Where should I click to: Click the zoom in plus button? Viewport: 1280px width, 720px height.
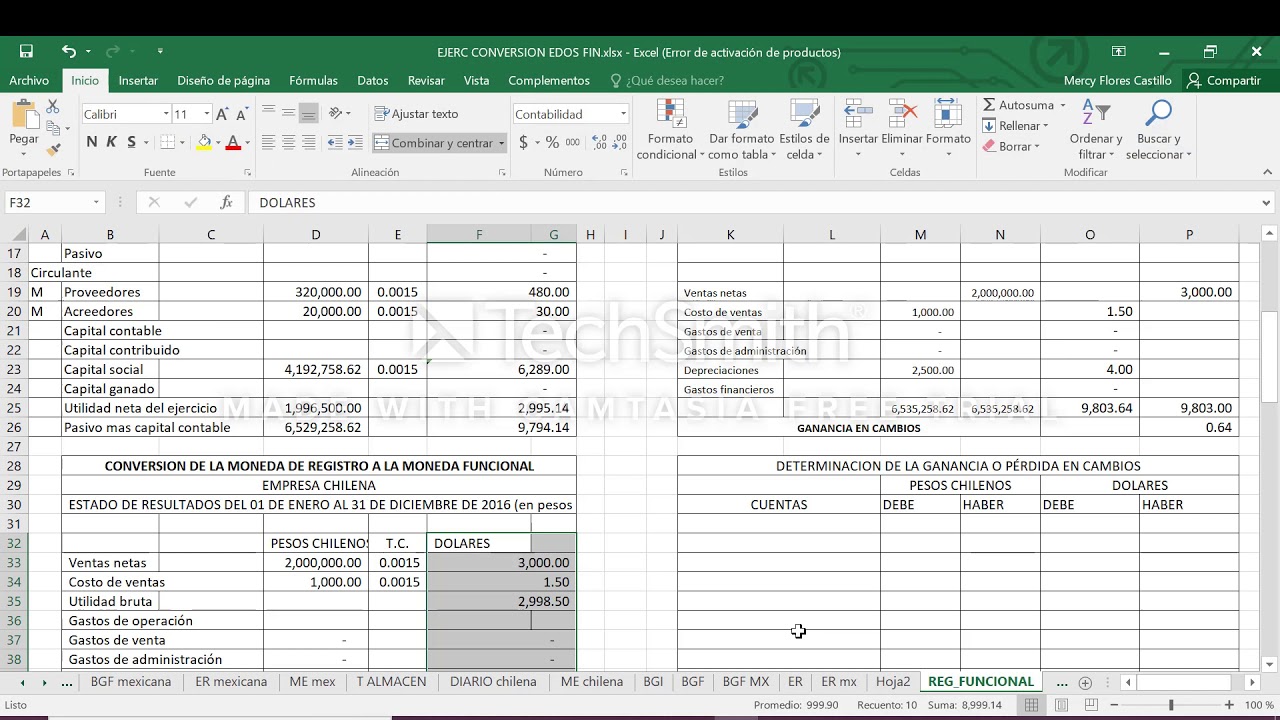(1229, 705)
